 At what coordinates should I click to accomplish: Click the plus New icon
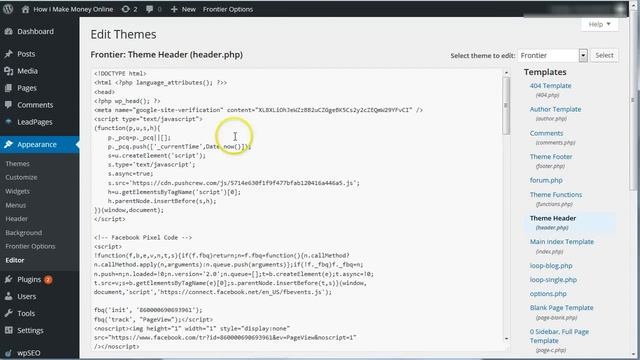174,9
